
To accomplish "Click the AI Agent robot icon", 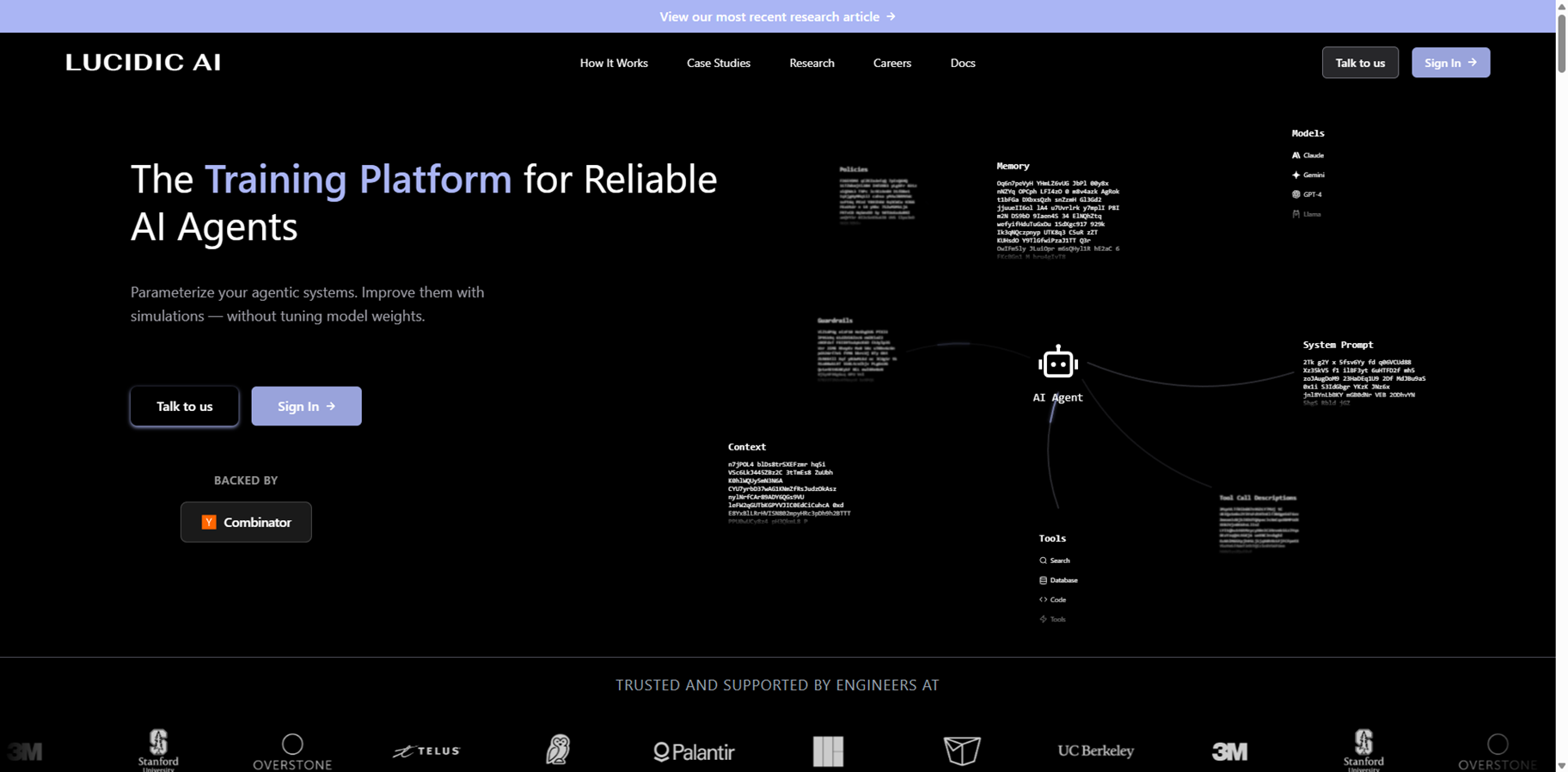I will point(1057,363).
